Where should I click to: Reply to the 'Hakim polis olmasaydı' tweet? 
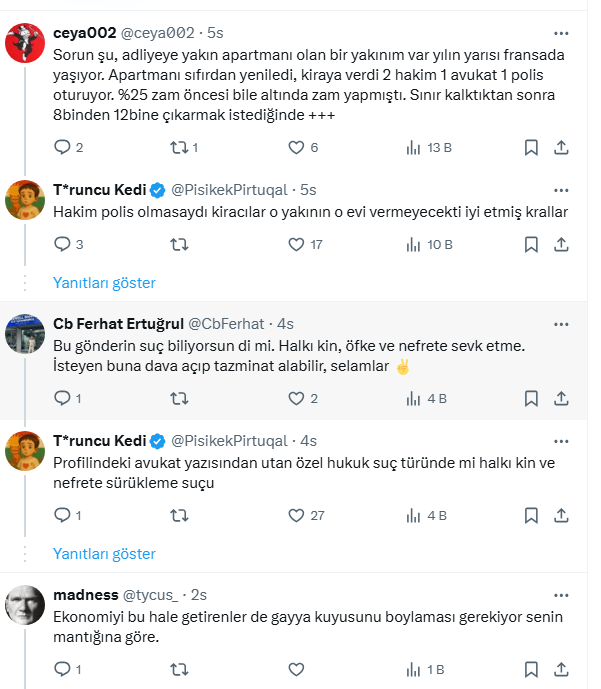pos(62,244)
